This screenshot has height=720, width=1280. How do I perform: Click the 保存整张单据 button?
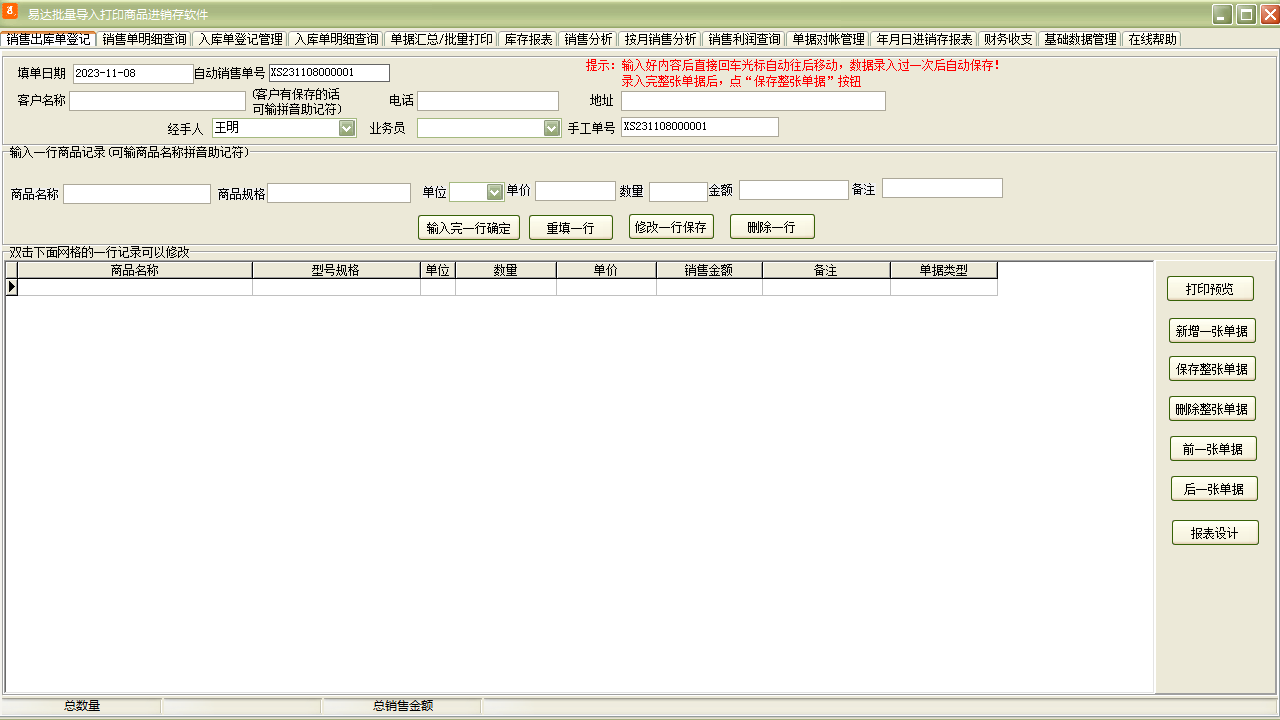click(x=1212, y=369)
